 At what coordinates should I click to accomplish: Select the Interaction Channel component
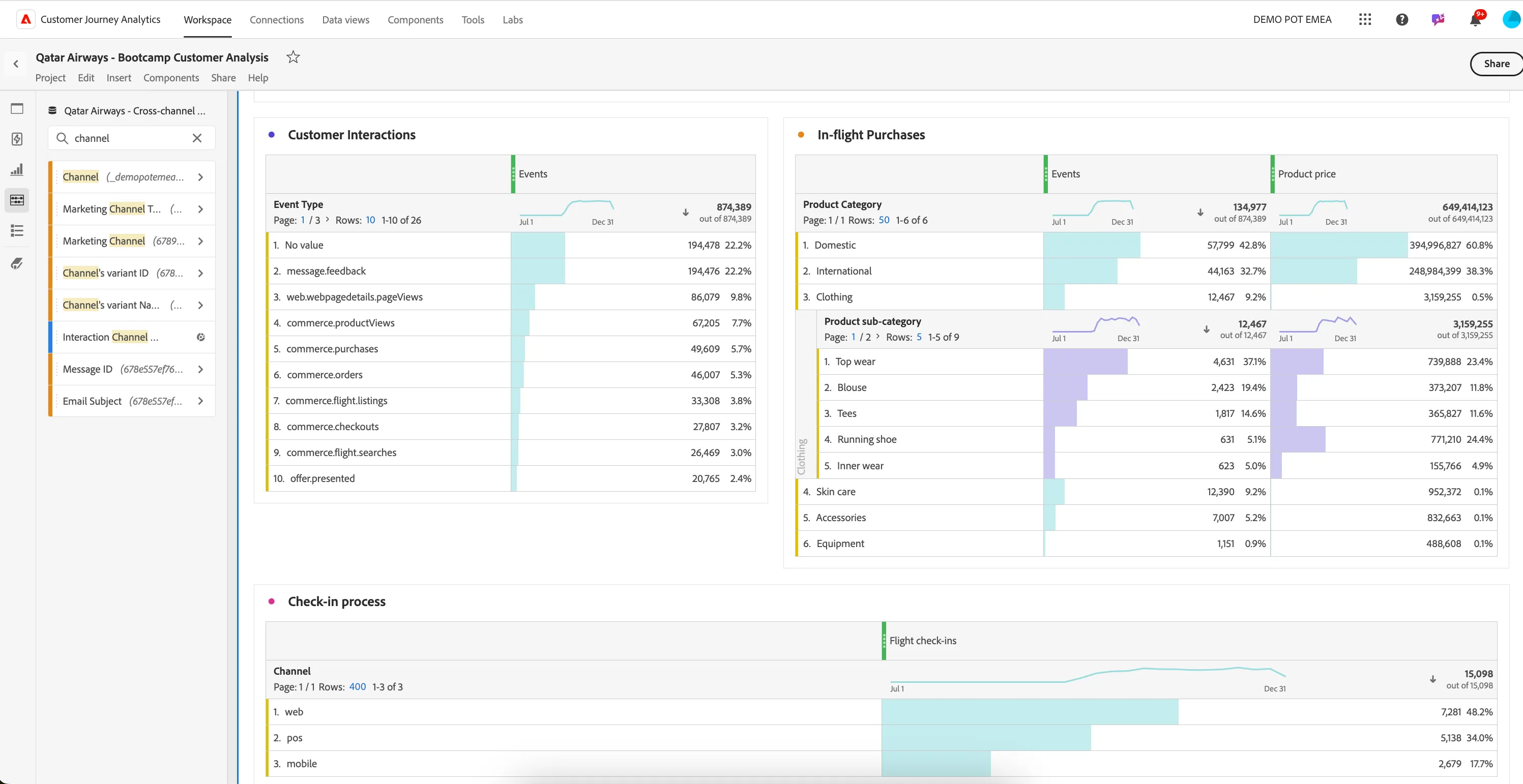pyautogui.click(x=132, y=337)
